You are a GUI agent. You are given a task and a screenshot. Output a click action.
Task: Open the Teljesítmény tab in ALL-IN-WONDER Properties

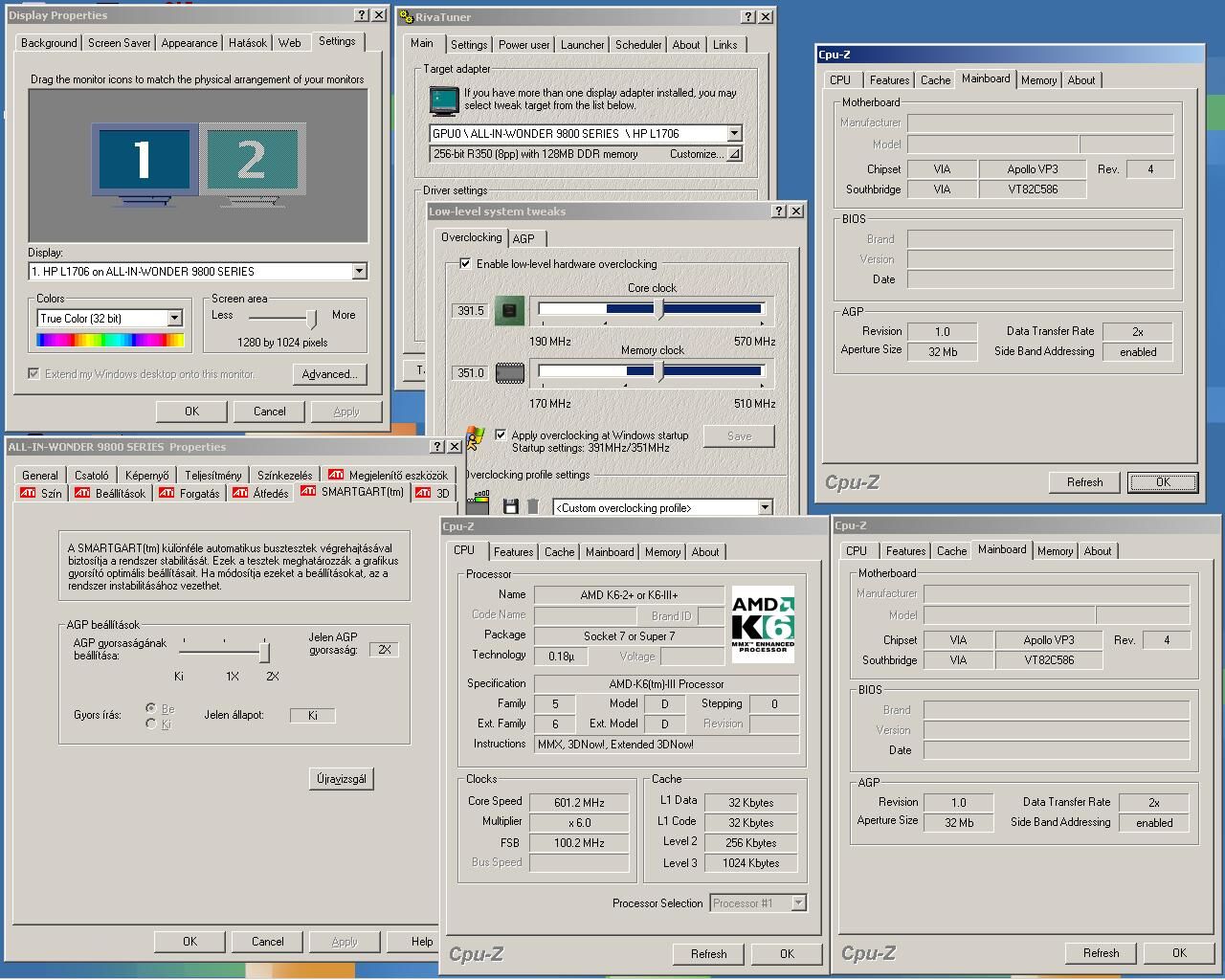coord(213,475)
